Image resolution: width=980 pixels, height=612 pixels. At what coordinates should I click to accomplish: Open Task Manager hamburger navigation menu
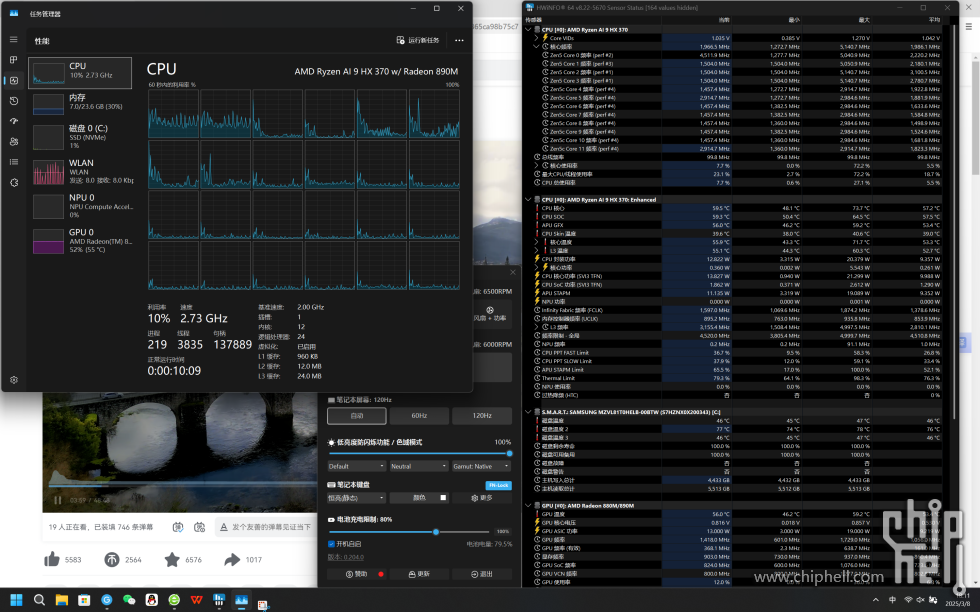click(14, 39)
